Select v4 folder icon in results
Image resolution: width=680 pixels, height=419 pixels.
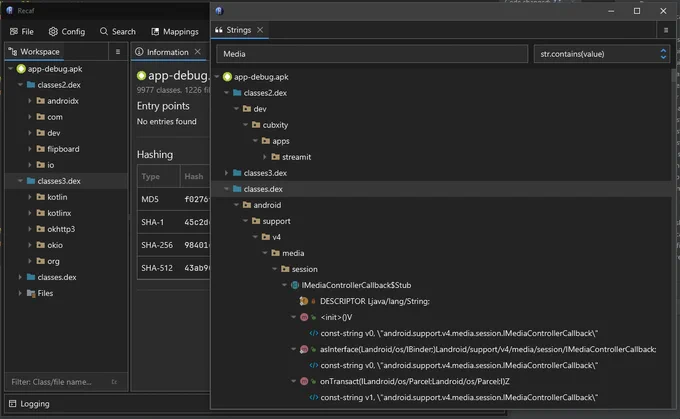tap(266, 237)
